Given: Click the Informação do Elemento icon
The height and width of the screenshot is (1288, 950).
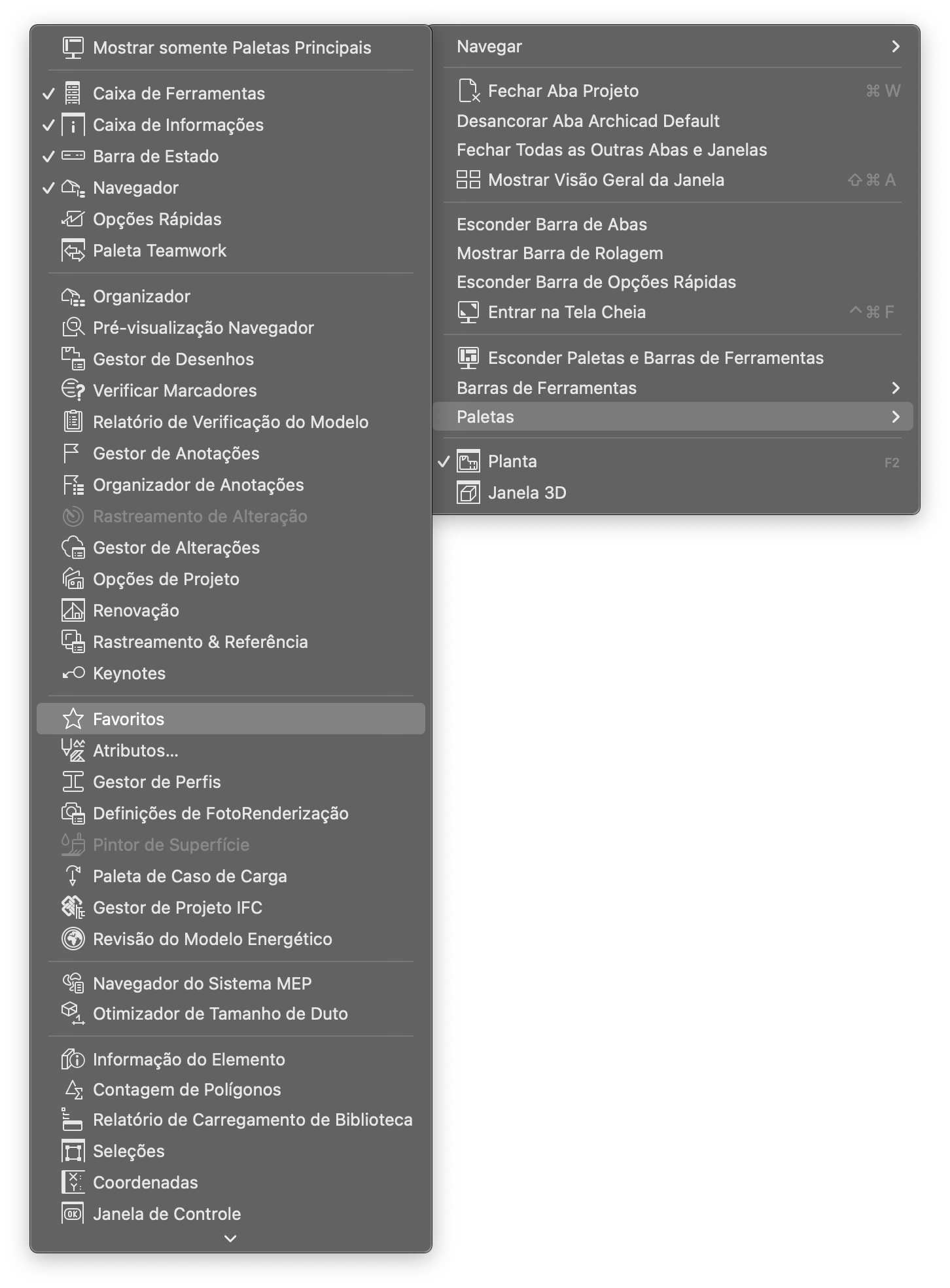Looking at the screenshot, I should (x=73, y=1059).
